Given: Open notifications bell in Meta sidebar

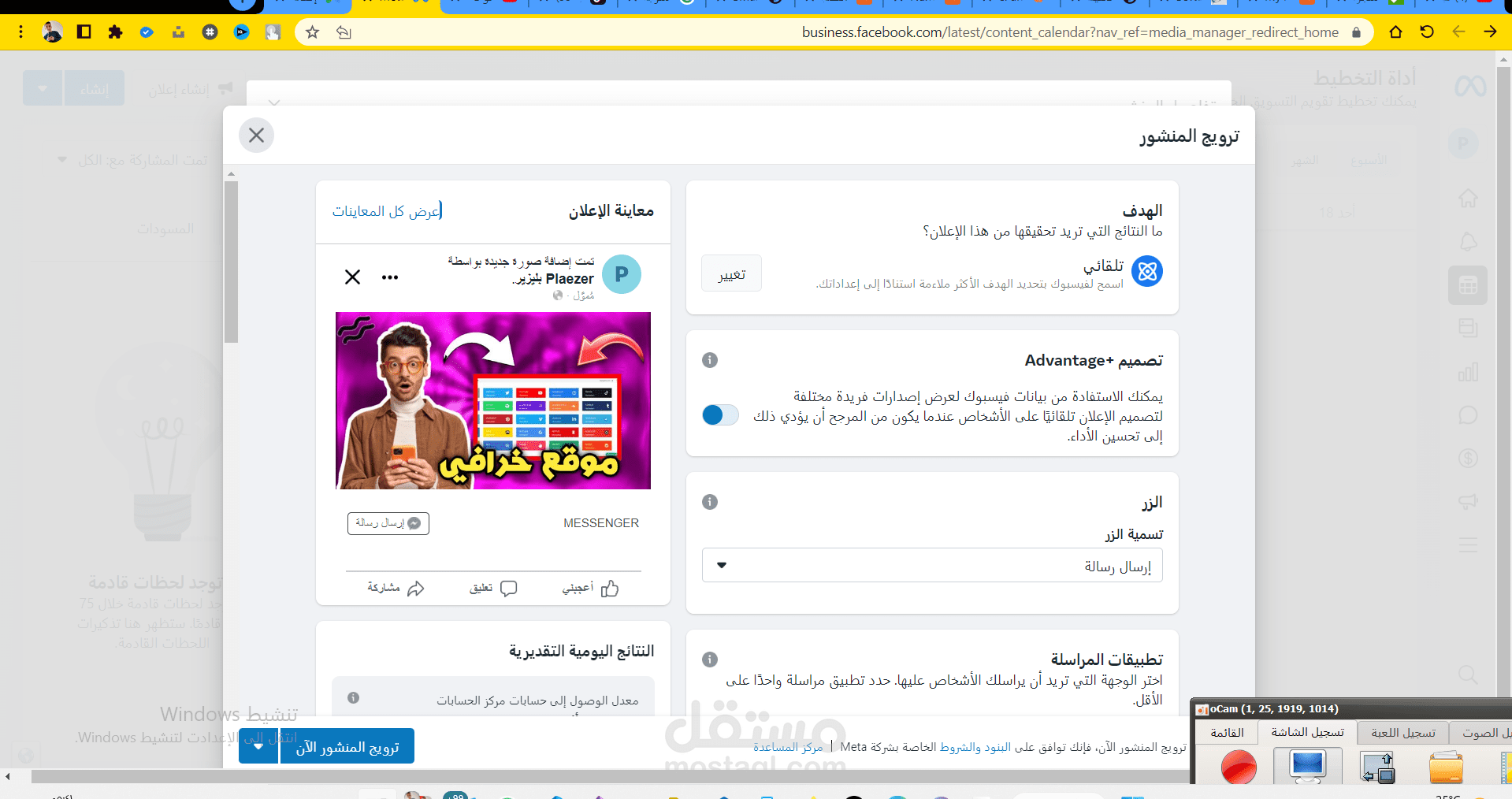Looking at the screenshot, I should [x=1468, y=241].
